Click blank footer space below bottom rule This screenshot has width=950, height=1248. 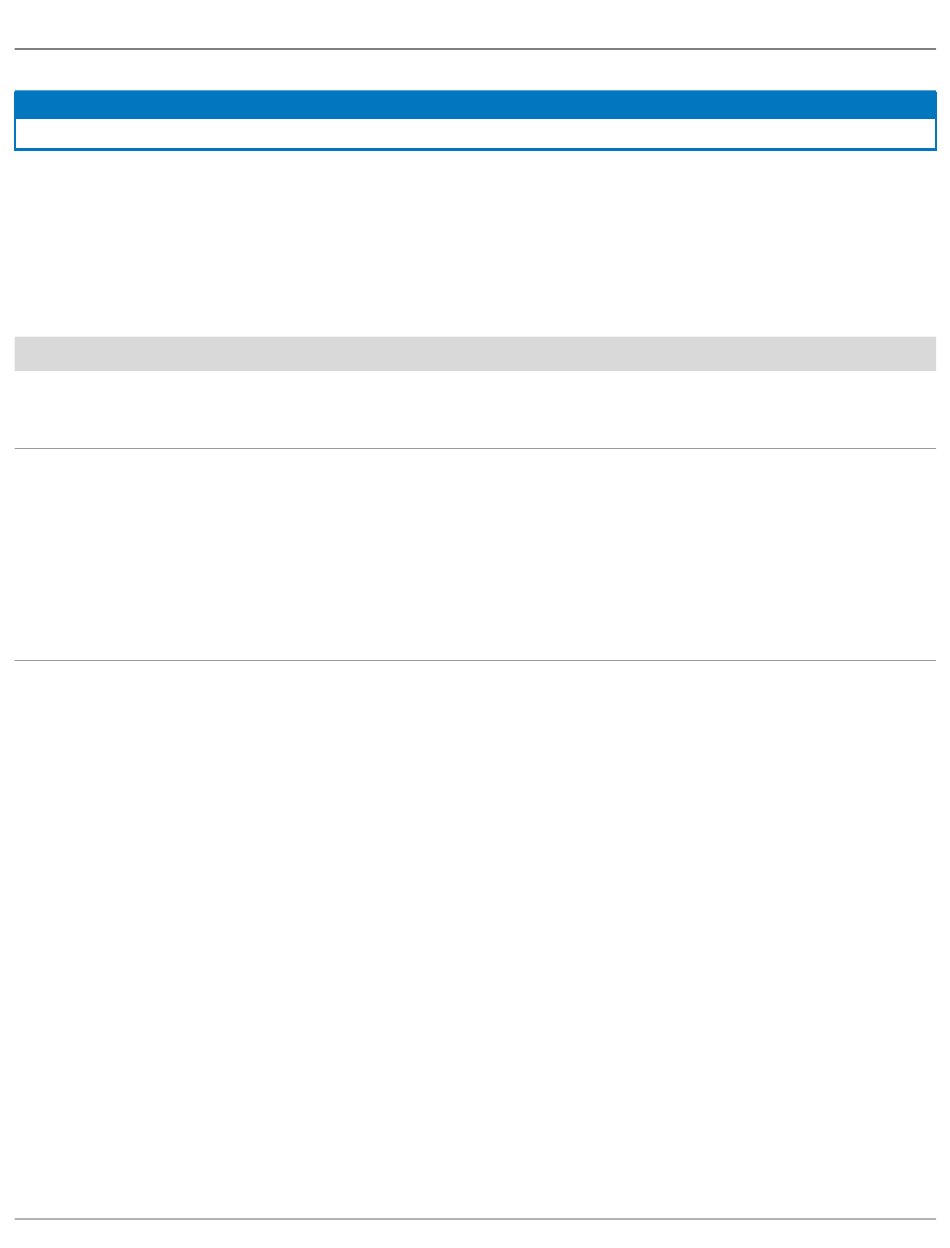475,1234
